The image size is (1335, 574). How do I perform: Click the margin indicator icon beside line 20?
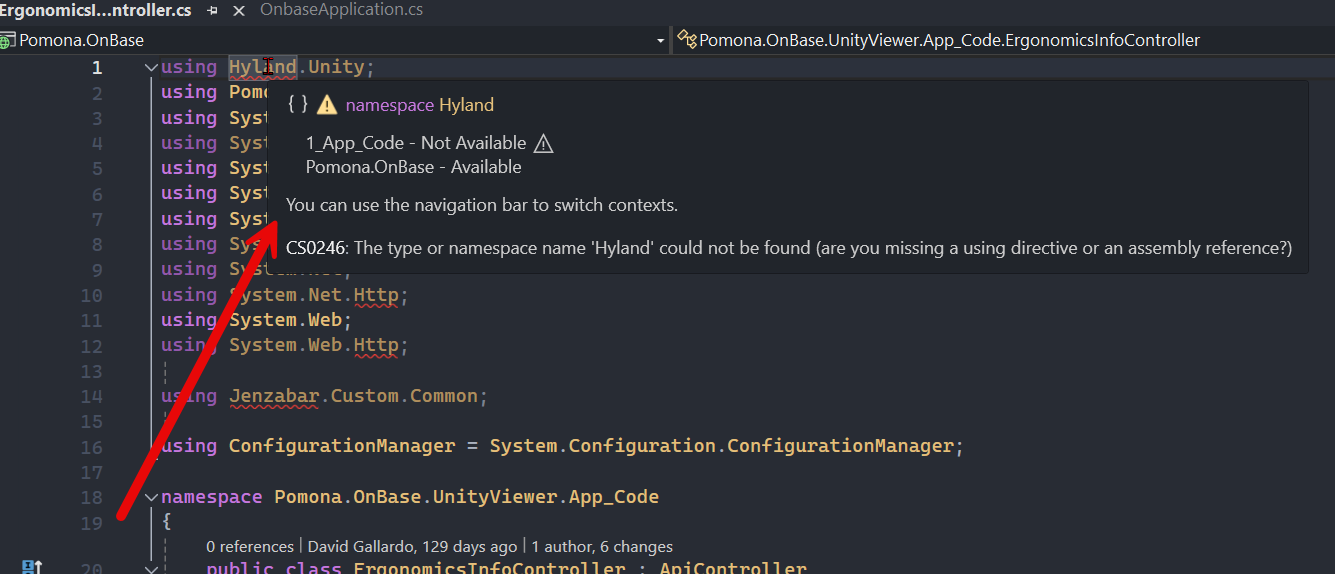click(x=31, y=567)
